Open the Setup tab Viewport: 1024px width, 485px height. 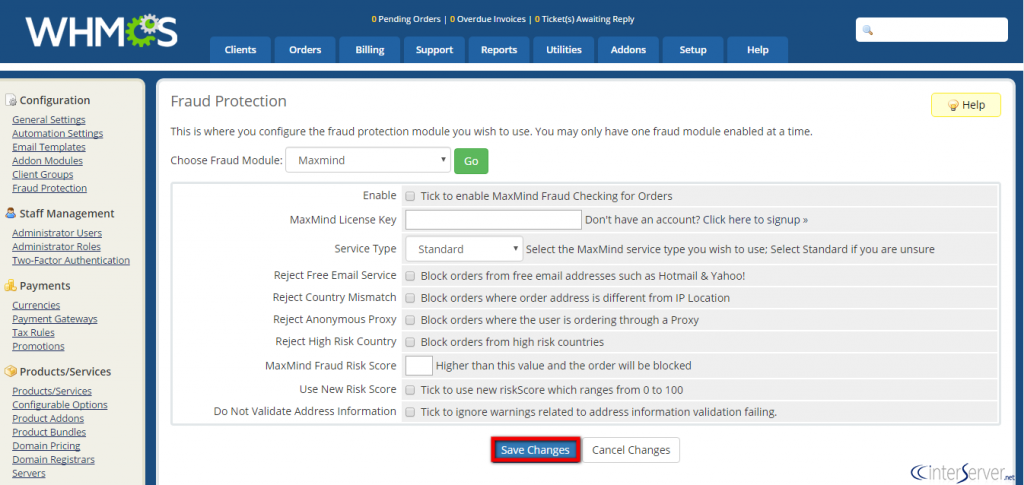pos(693,50)
